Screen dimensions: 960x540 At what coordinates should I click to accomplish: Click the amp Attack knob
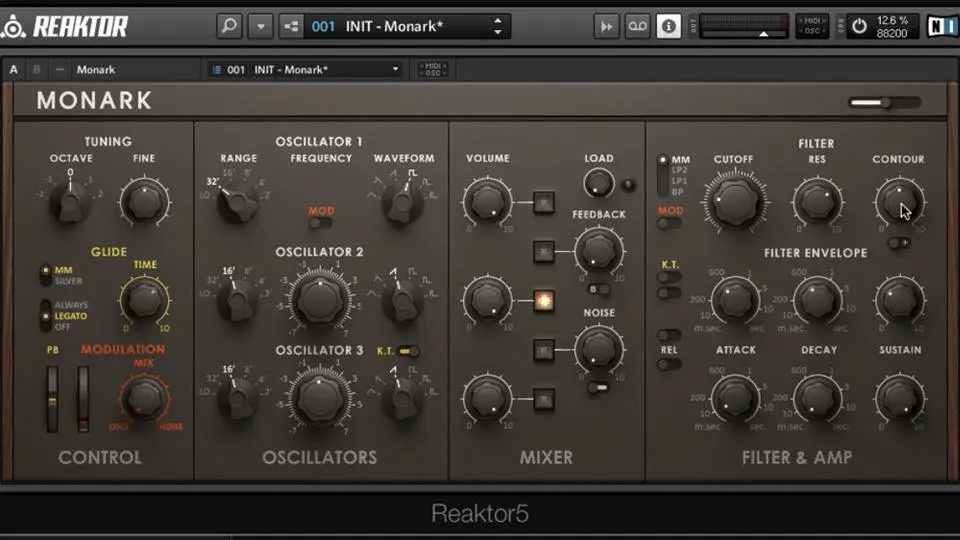[x=735, y=399]
